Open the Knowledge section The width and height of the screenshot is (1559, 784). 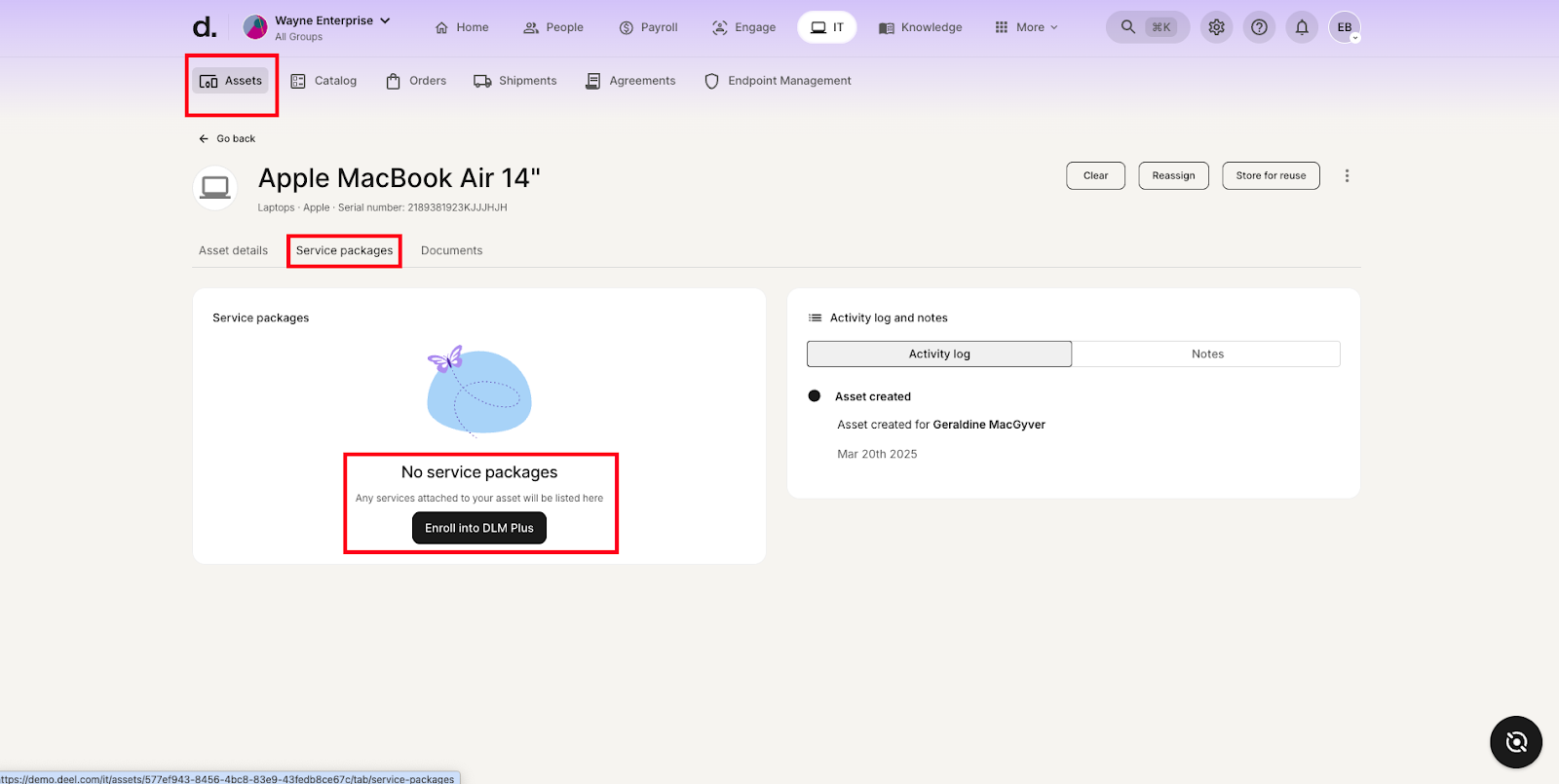pos(921,27)
